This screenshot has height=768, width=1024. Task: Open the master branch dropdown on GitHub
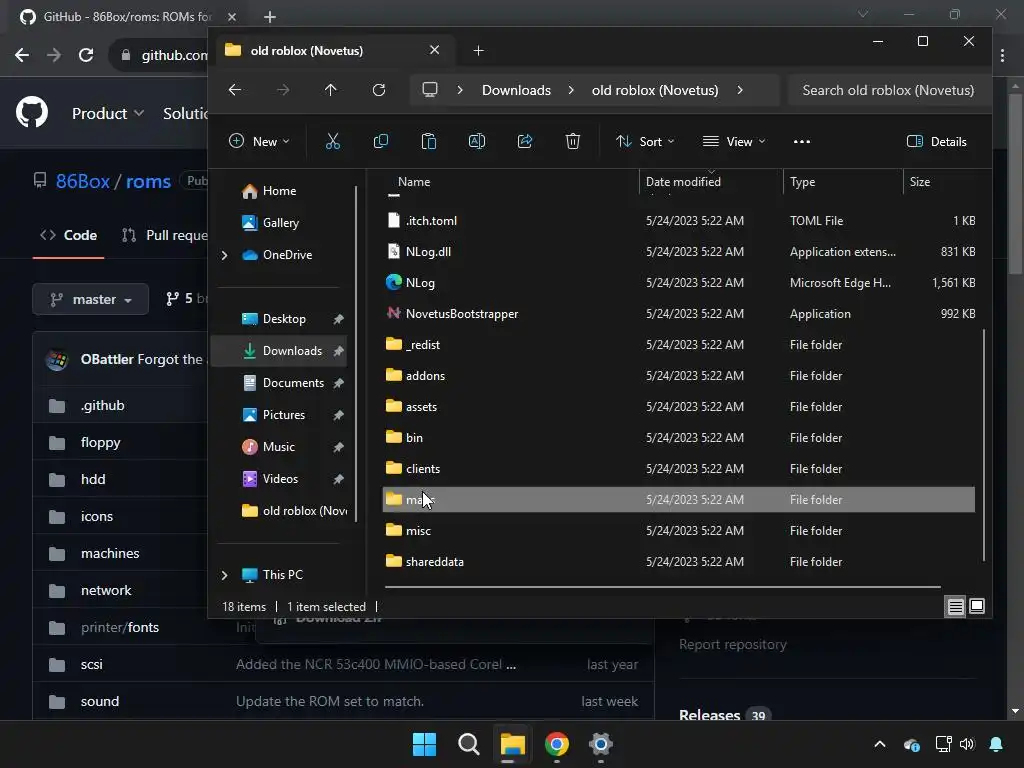click(91, 299)
